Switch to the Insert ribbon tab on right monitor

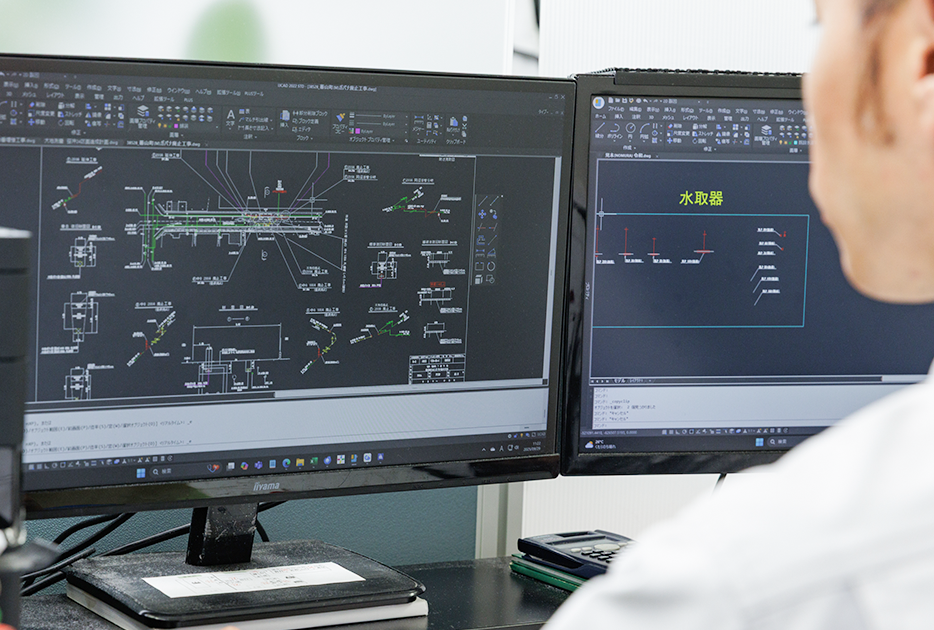[x=619, y=117]
